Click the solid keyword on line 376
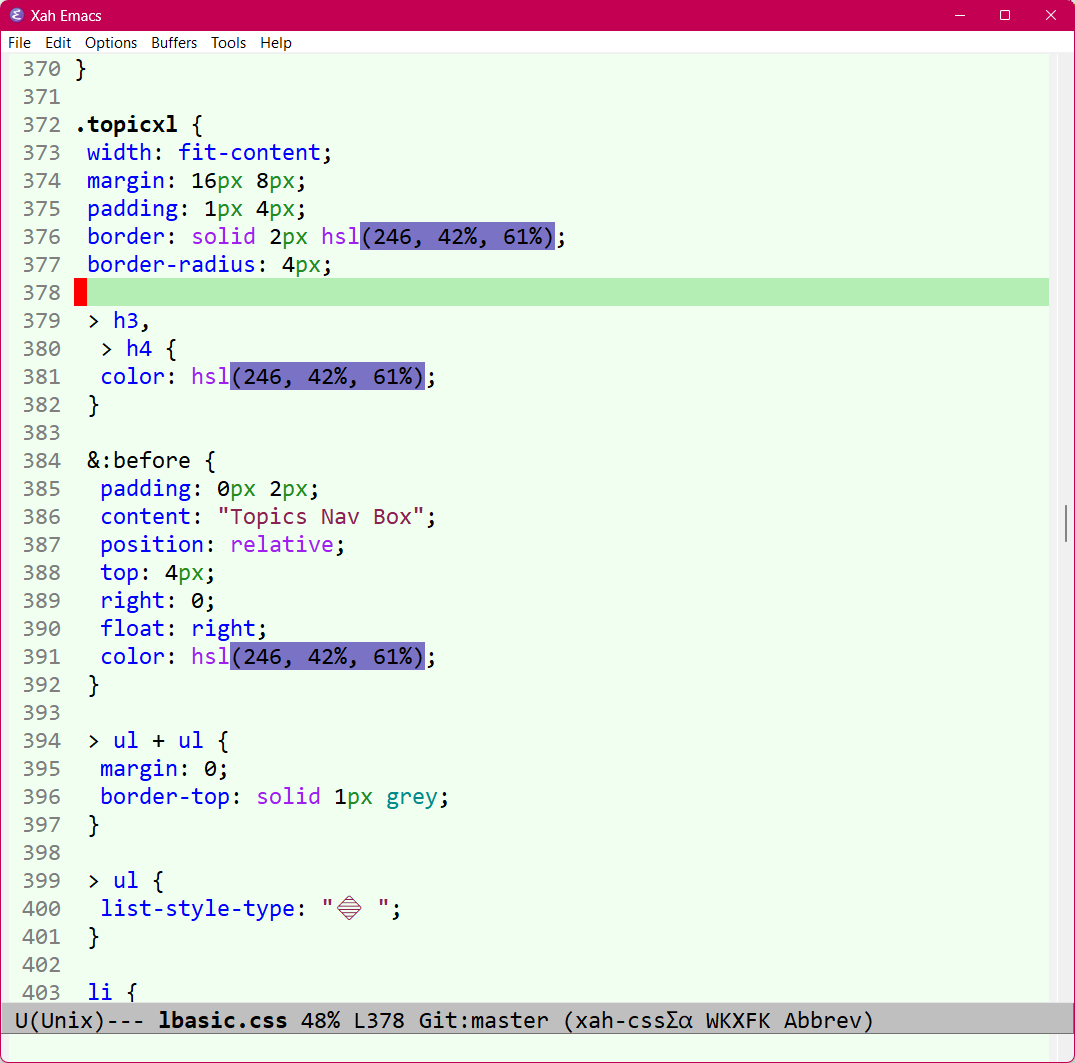This screenshot has width=1075, height=1063. pyautogui.click(x=224, y=237)
